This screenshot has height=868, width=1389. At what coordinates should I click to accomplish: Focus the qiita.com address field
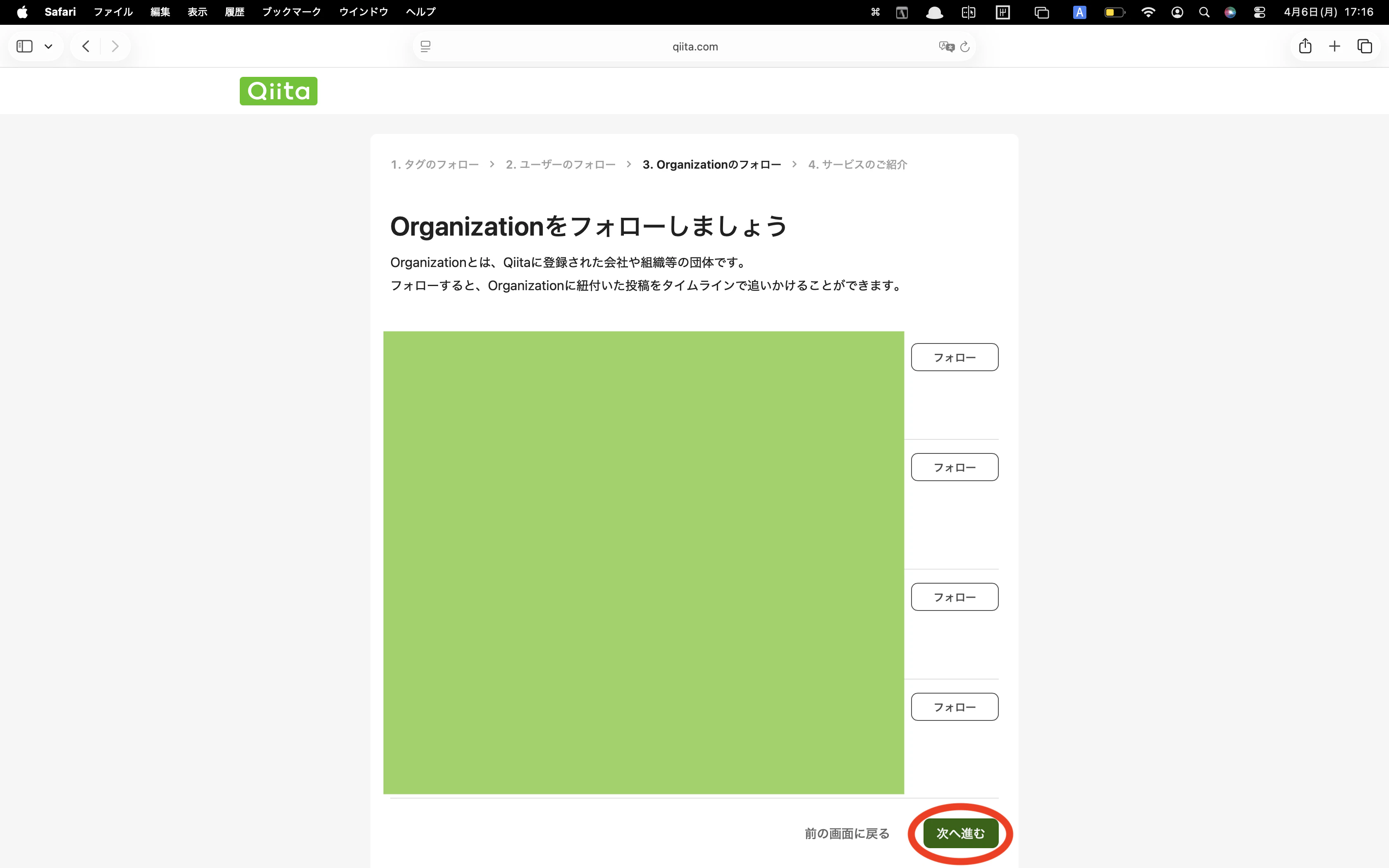694,46
